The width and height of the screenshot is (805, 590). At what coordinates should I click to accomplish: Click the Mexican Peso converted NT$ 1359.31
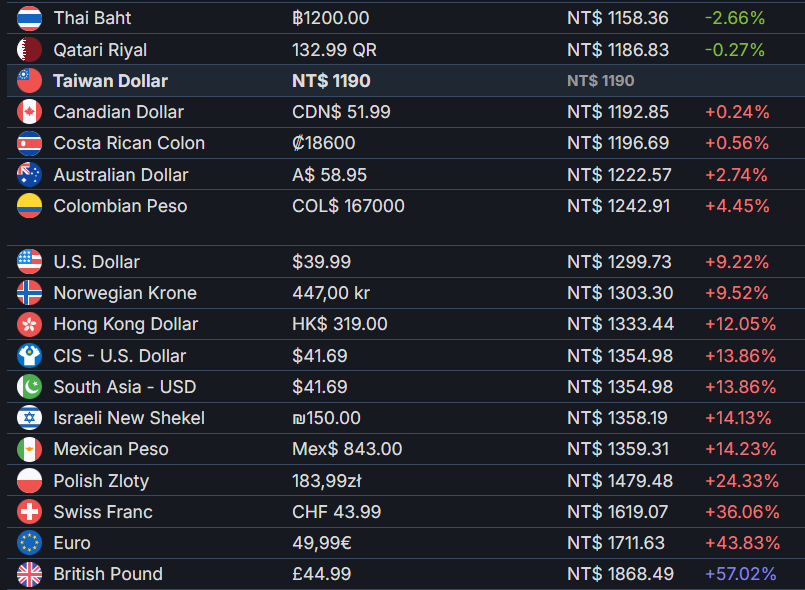(618, 449)
